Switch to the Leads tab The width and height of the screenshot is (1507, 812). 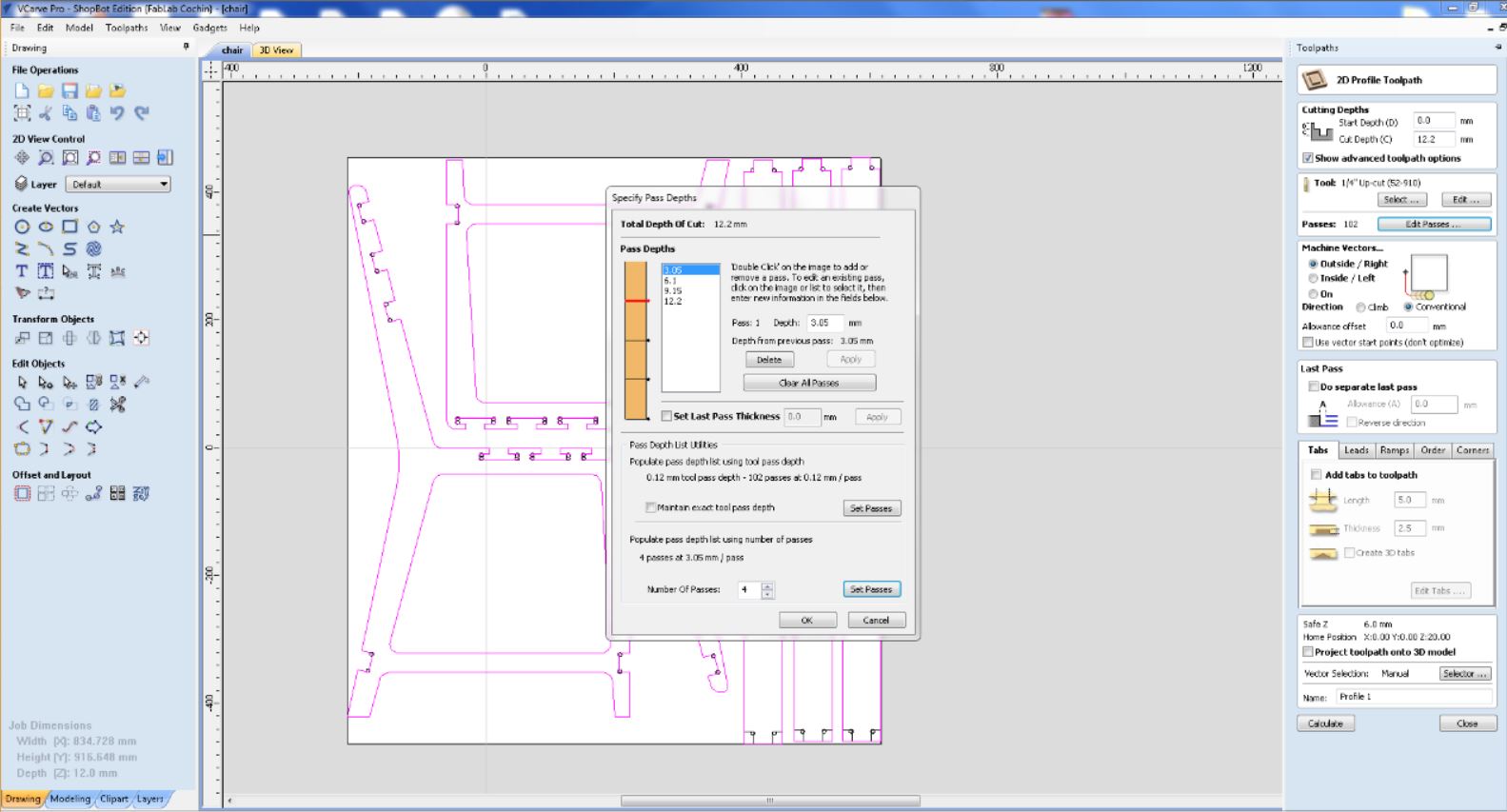tap(1357, 450)
